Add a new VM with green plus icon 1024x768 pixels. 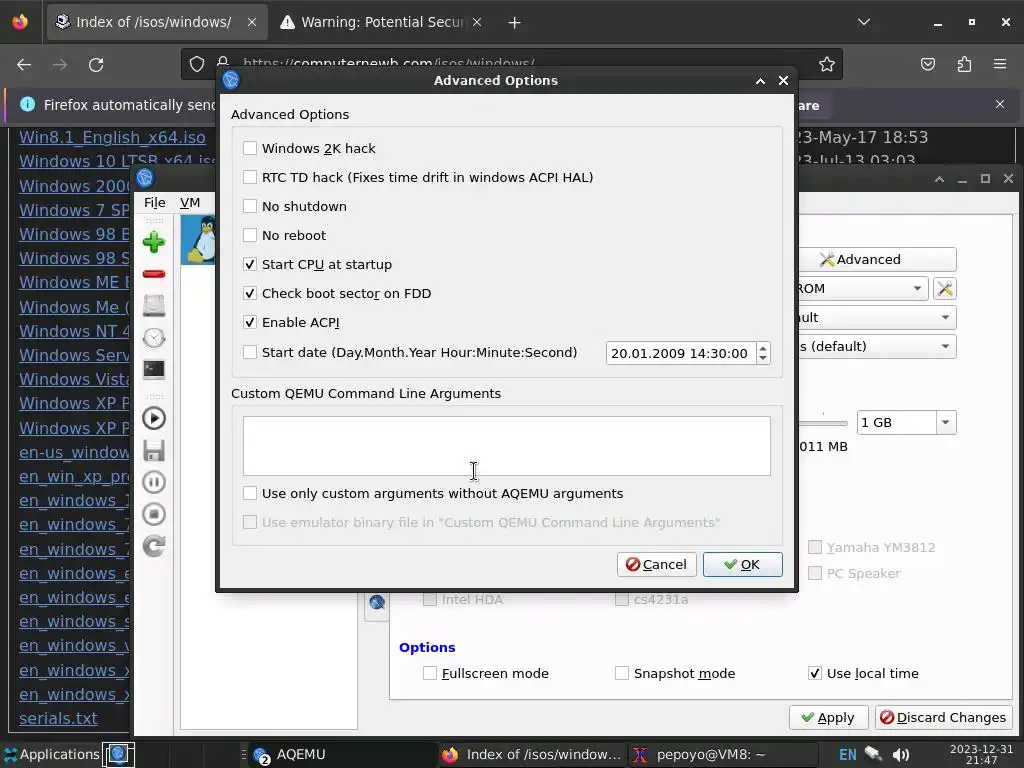[154, 242]
